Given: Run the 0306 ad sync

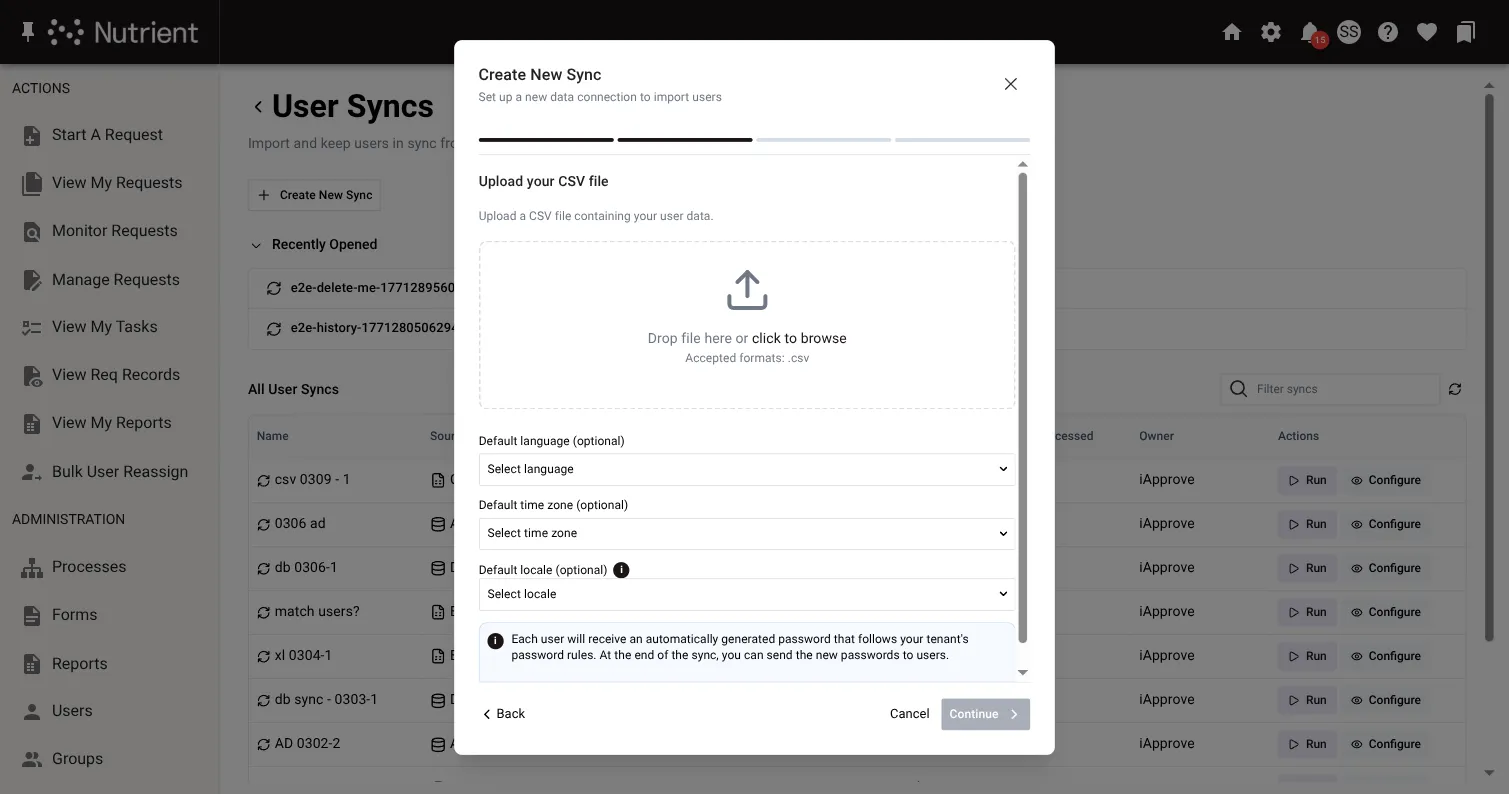Looking at the screenshot, I should pos(1307,524).
